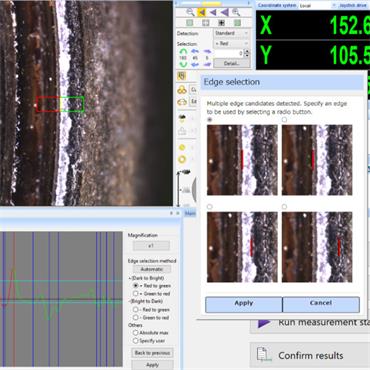370x370 pixels.
Task: Click the lower green 180 rotation arc
Action: [x=183, y=64]
